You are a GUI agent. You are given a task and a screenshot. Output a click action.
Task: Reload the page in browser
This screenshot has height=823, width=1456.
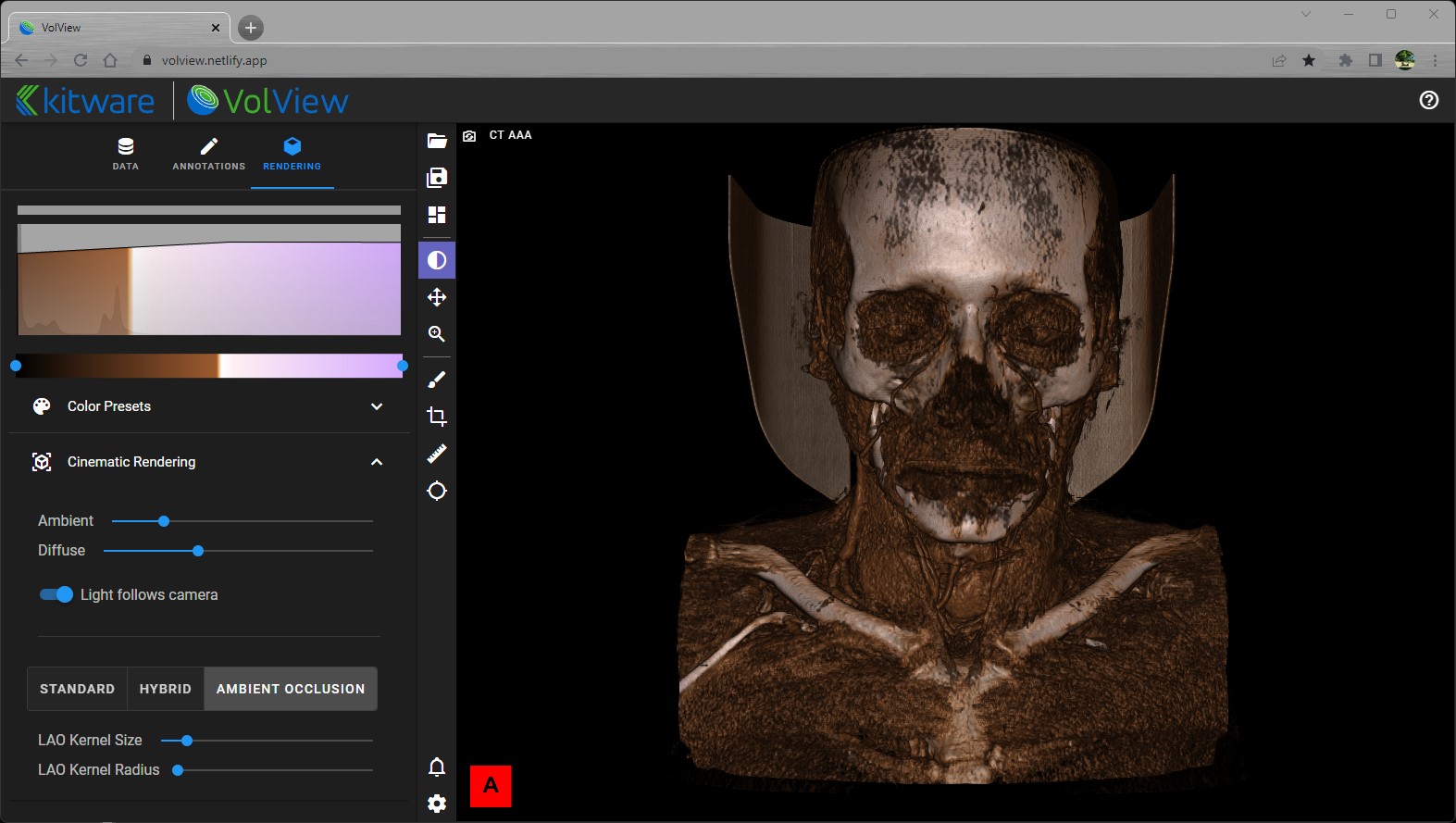click(x=81, y=60)
